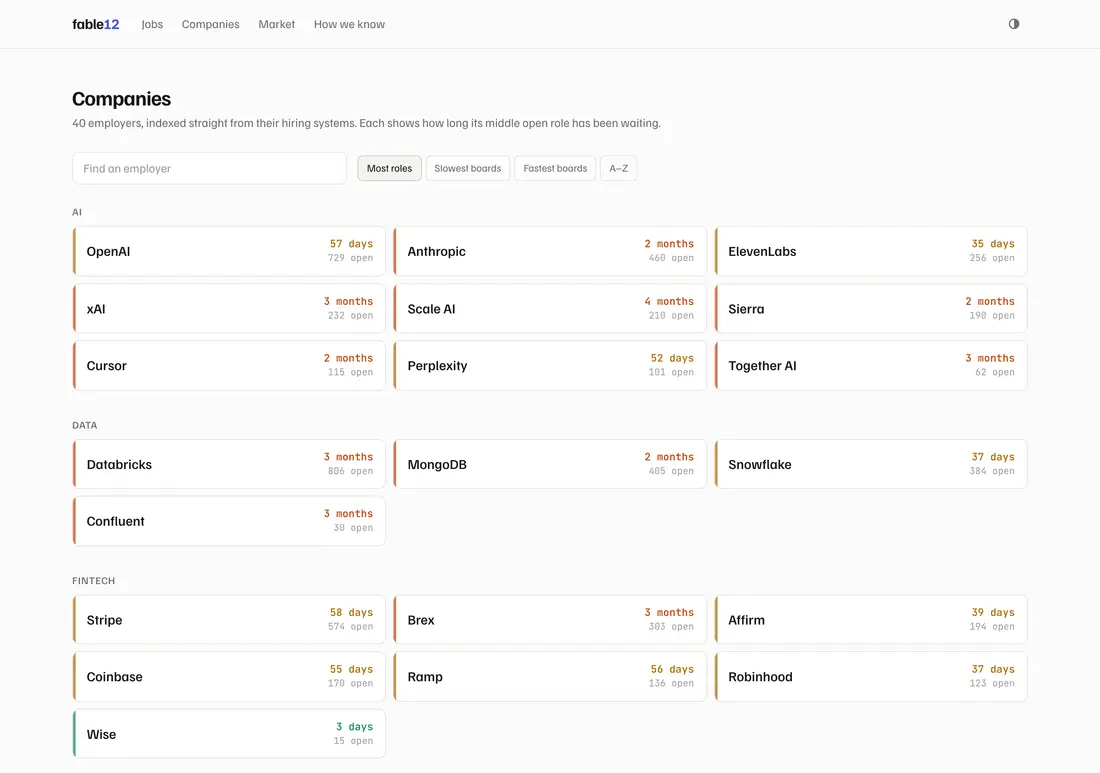Click the "35 days" value on ElevenLabs
The width and height of the screenshot is (1100, 773).
point(993,244)
